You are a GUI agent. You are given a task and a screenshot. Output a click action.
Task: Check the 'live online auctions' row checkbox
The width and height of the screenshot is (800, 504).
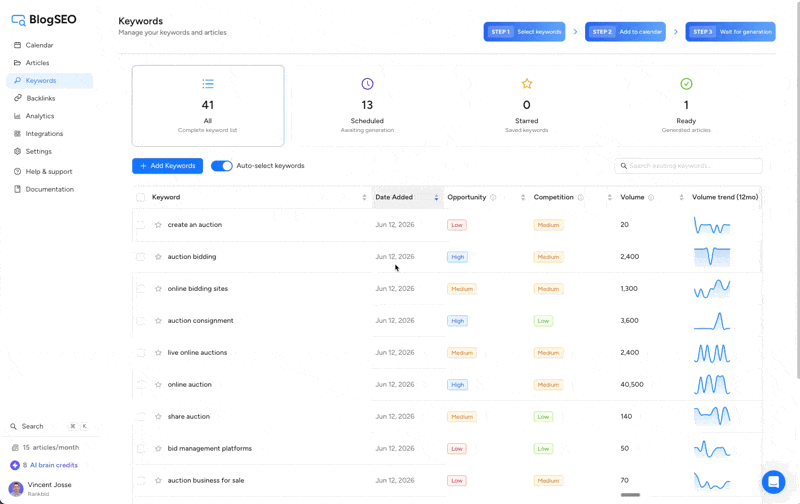[140, 352]
